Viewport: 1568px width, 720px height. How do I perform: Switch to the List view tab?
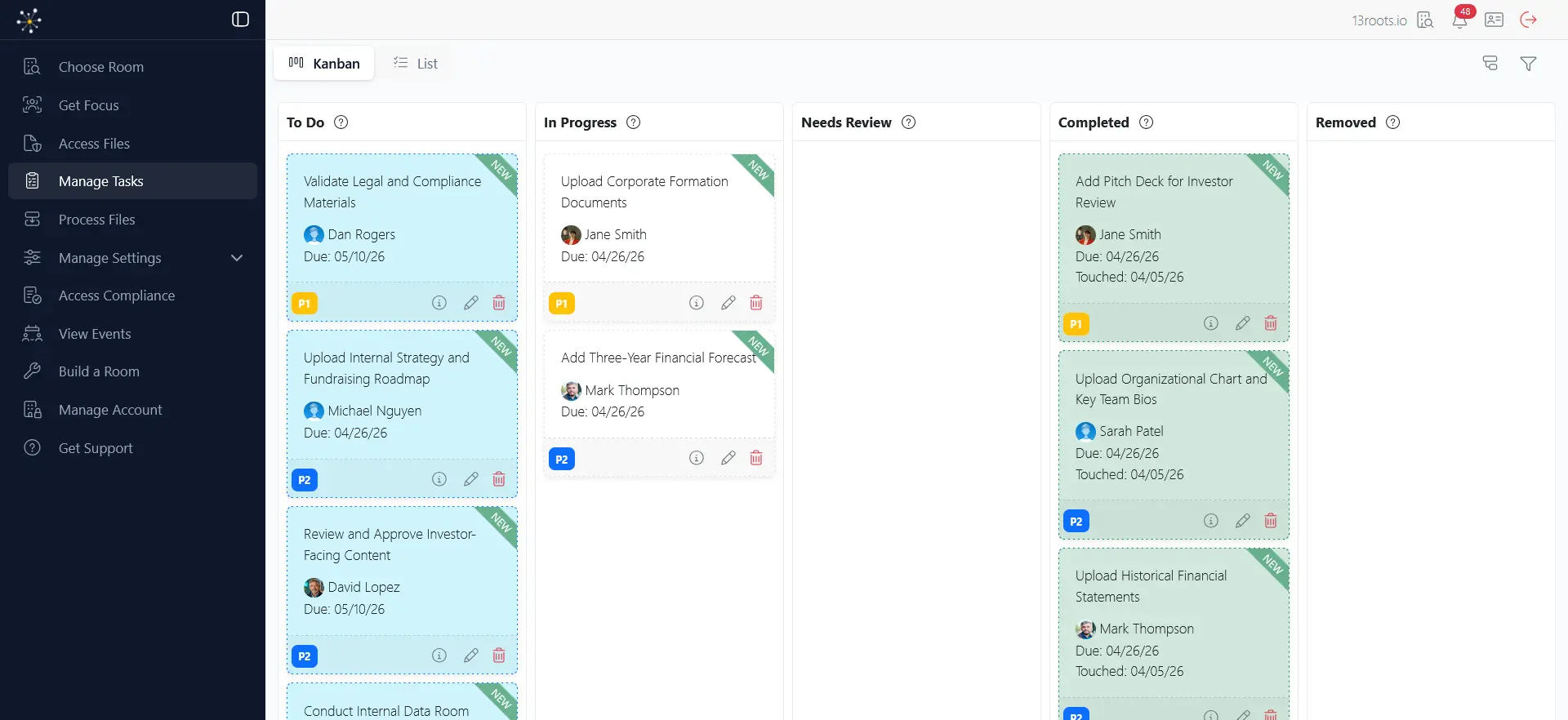coord(416,64)
